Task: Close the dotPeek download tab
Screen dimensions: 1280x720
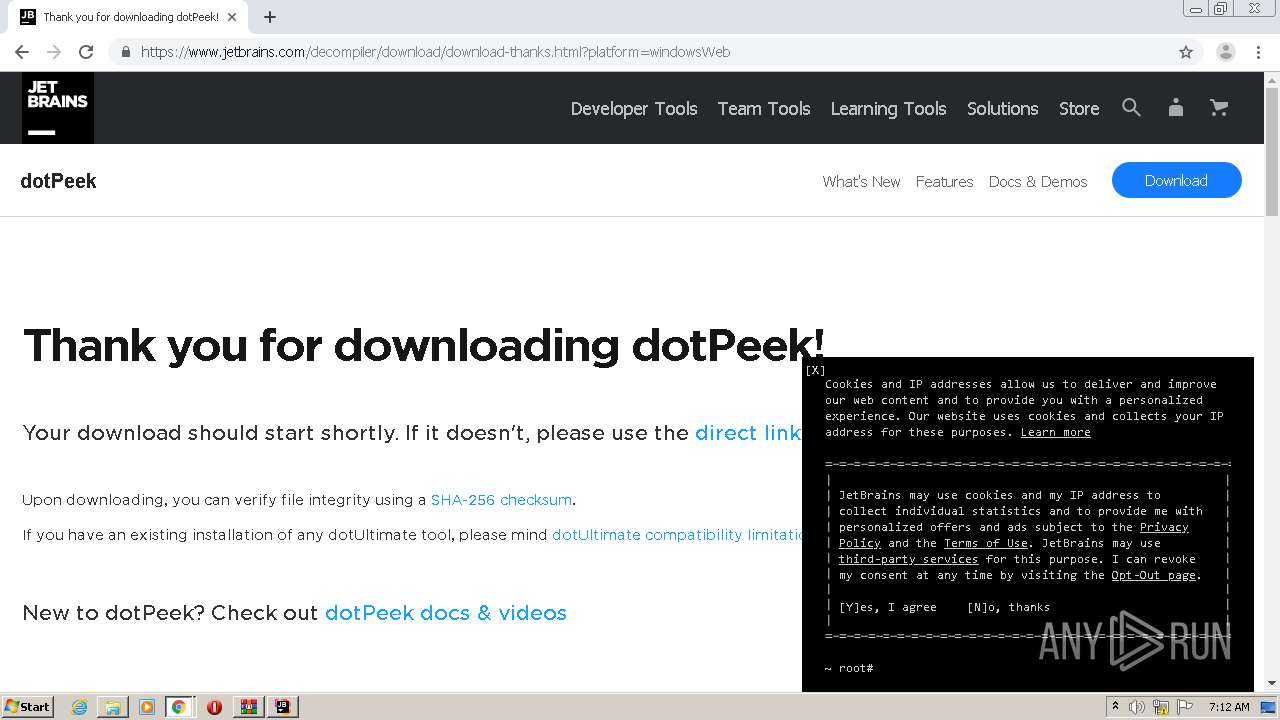Action: (232, 17)
